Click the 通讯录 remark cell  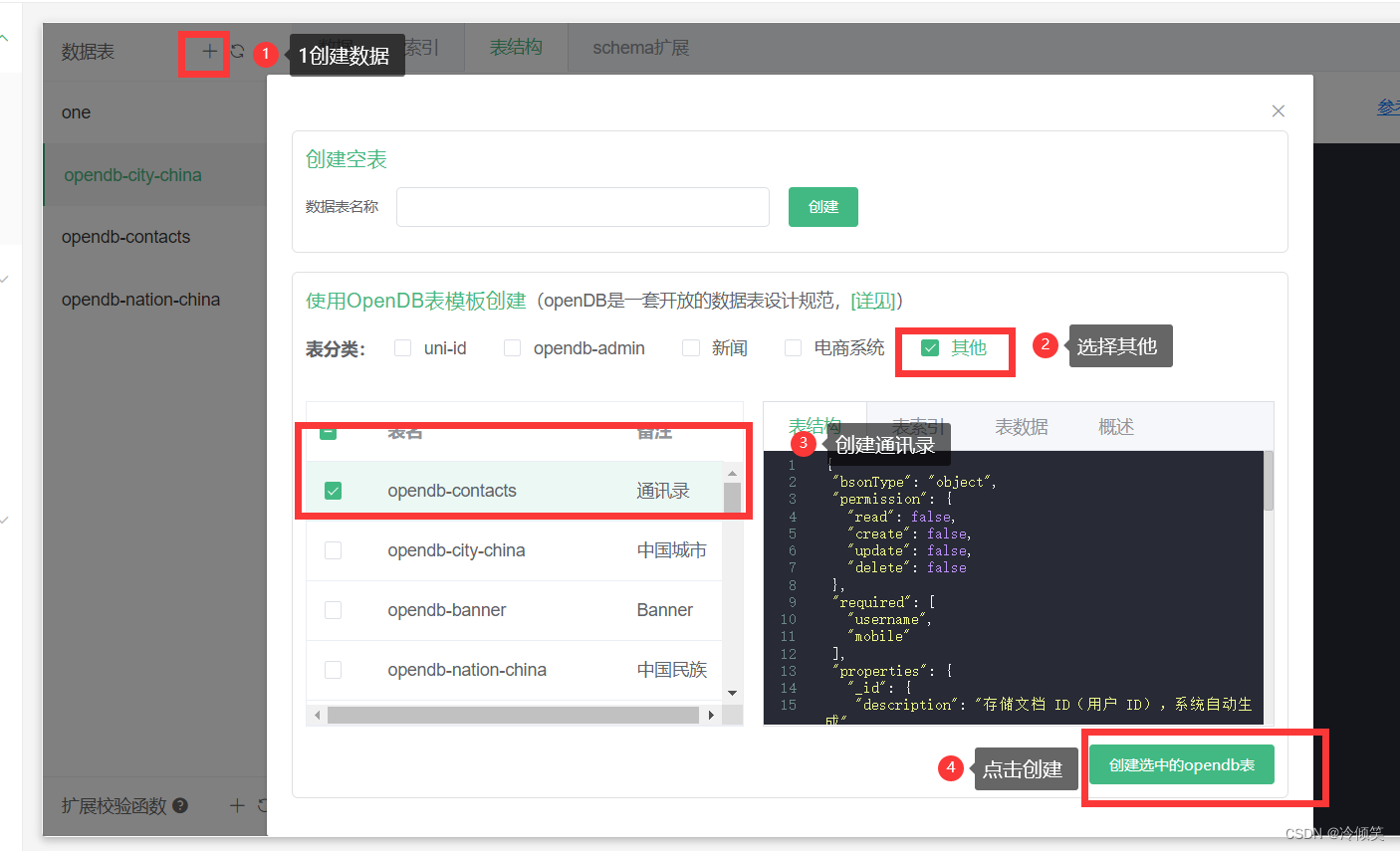pos(663,491)
